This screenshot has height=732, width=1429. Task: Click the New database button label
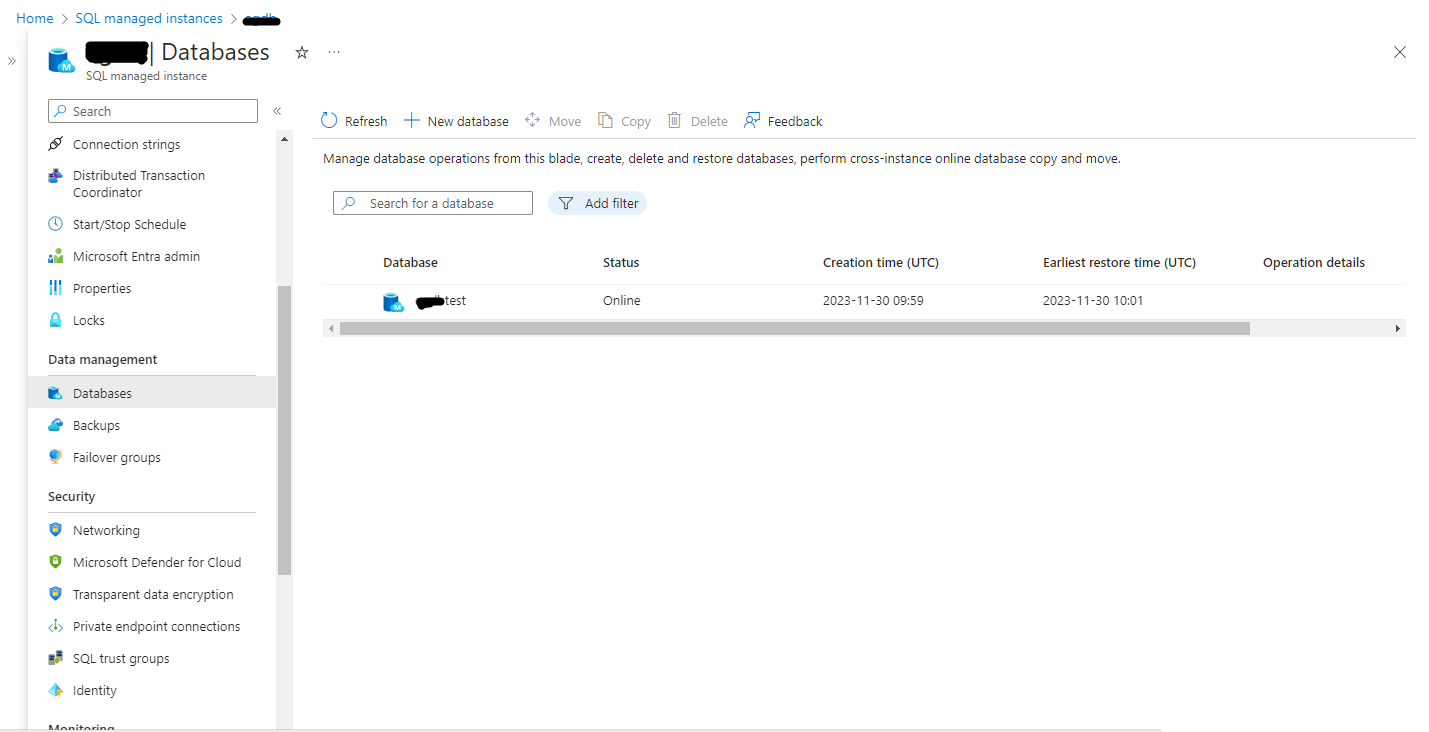468,121
